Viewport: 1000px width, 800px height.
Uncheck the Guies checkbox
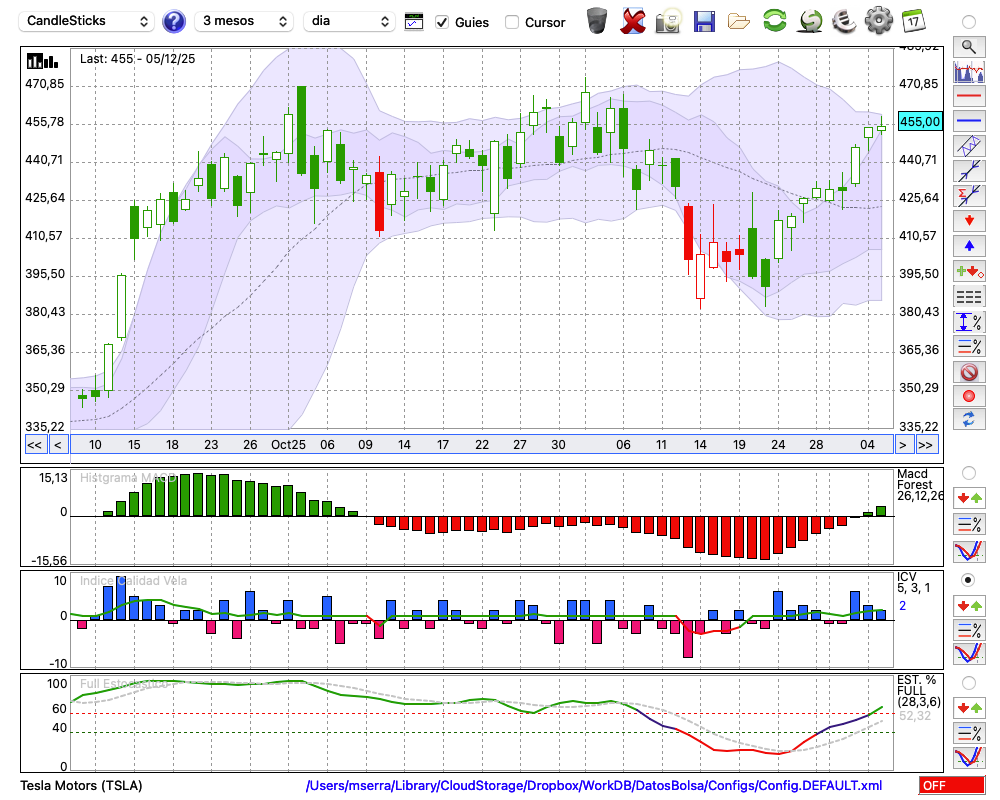pyautogui.click(x=442, y=22)
